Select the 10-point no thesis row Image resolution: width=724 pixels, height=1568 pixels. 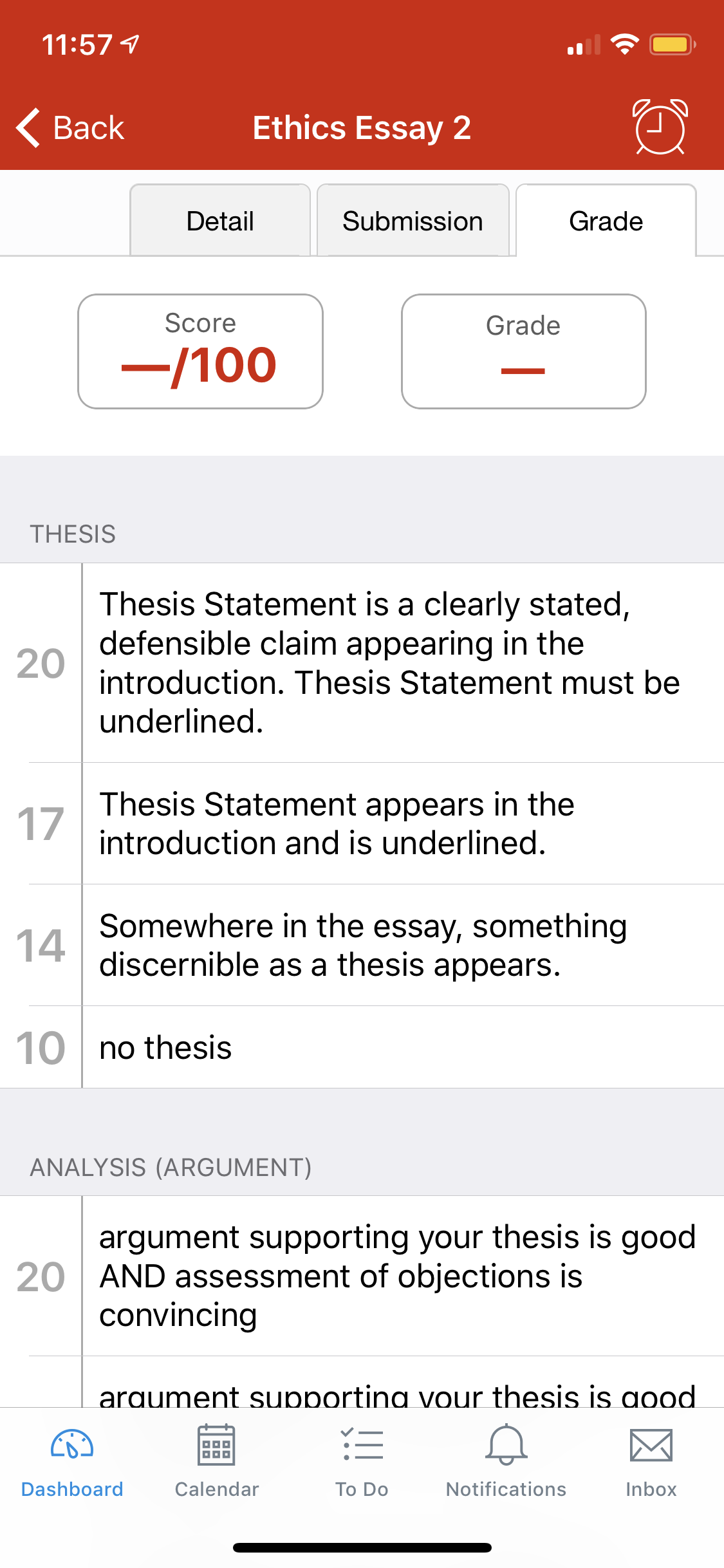[362, 1047]
